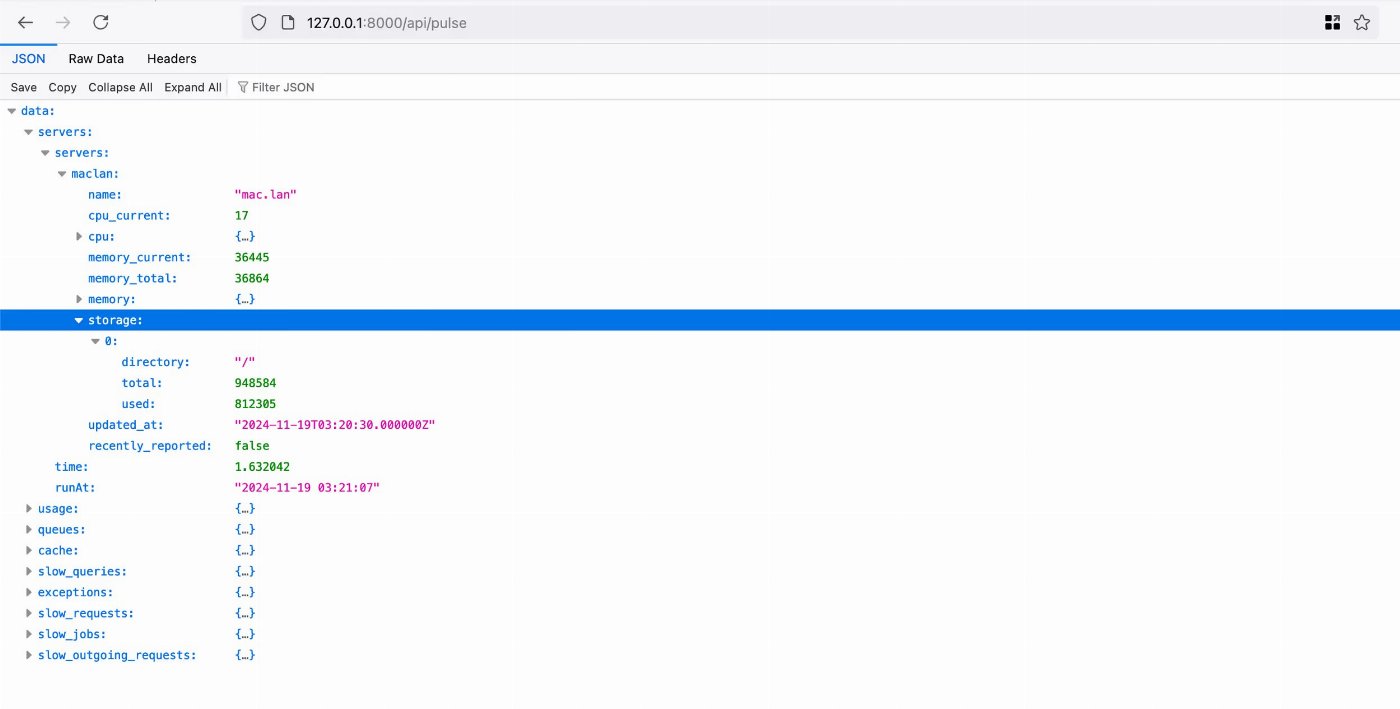
Task: Click the browser back arrow
Action: click(26, 22)
